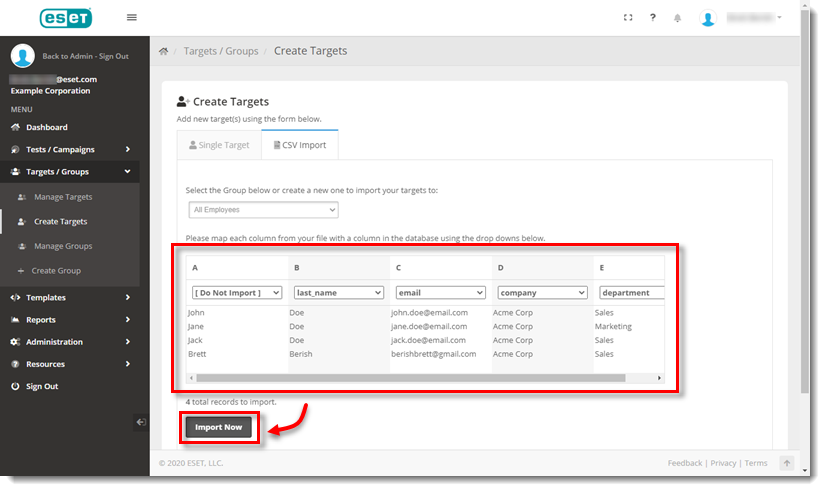Click the hamburger menu icon
This screenshot has width=825, height=491.
pyautogui.click(x=132, y=18)
